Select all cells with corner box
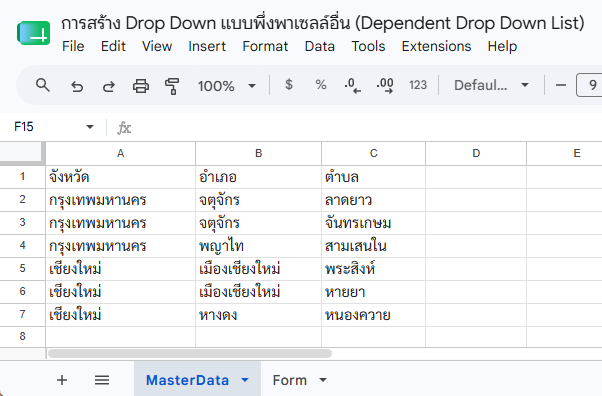The width and height of the screenshot is (602, 396). click(22, 153)
